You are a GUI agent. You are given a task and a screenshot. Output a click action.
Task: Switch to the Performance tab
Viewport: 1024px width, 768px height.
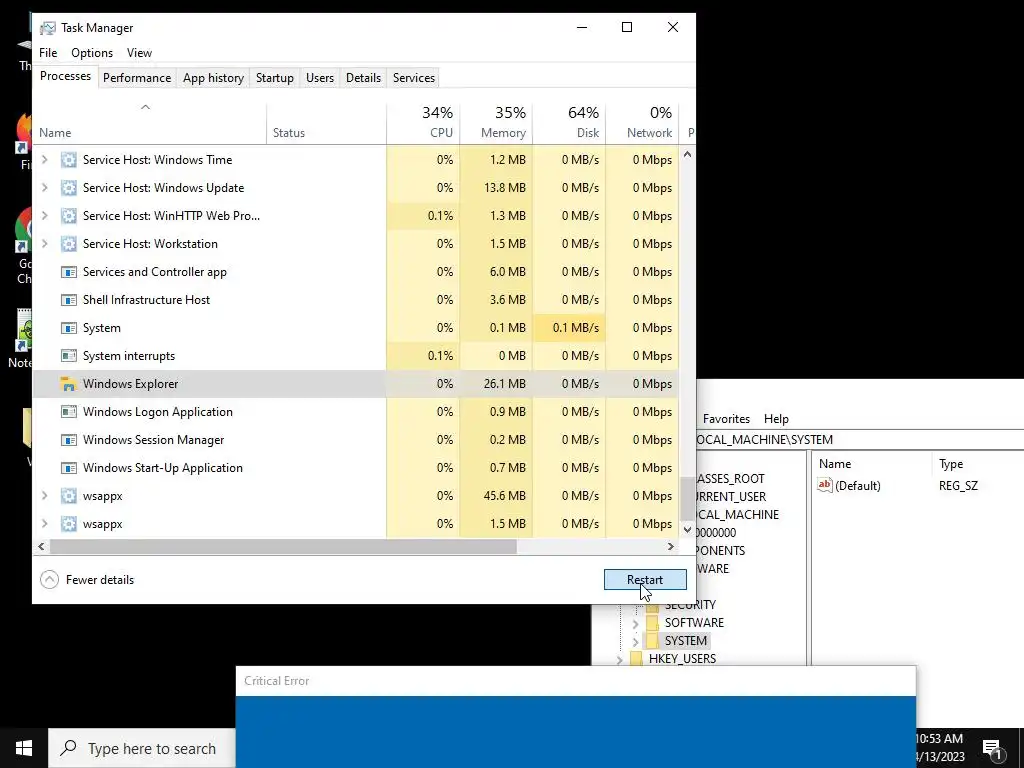click(137, 78)
